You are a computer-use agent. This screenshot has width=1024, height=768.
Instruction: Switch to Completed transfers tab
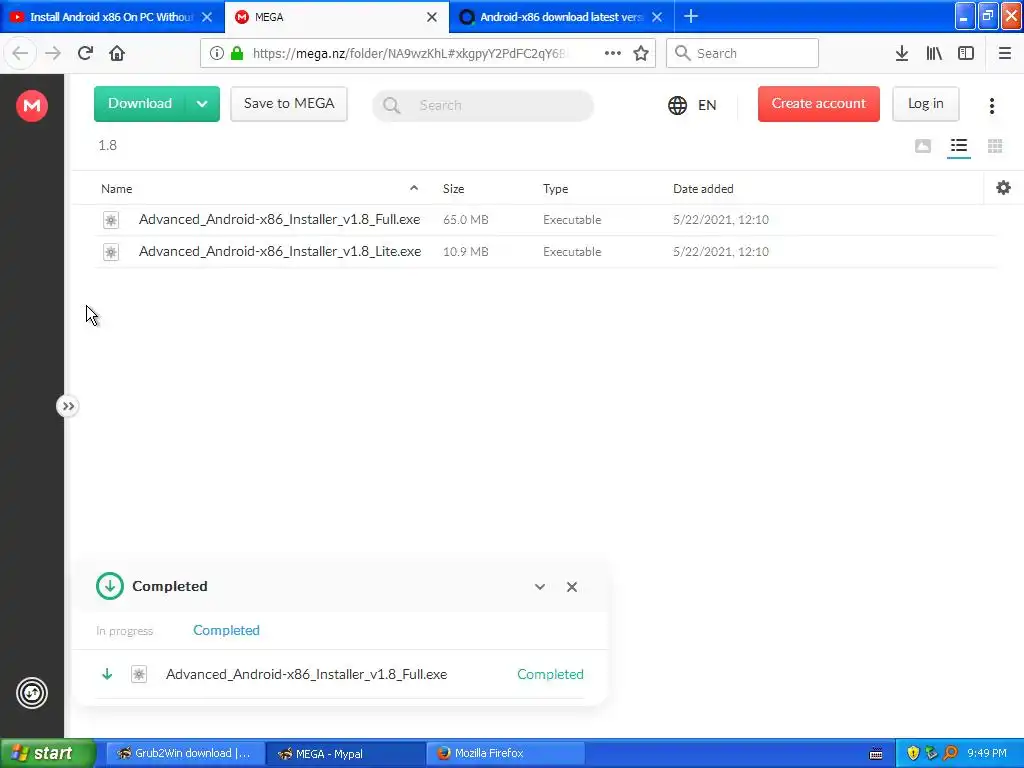tap(227, 630)
